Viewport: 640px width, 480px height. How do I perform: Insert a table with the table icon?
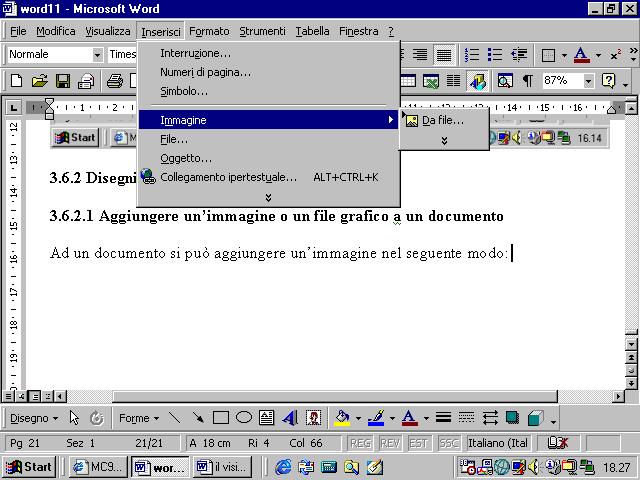click(x=408, y=81)
